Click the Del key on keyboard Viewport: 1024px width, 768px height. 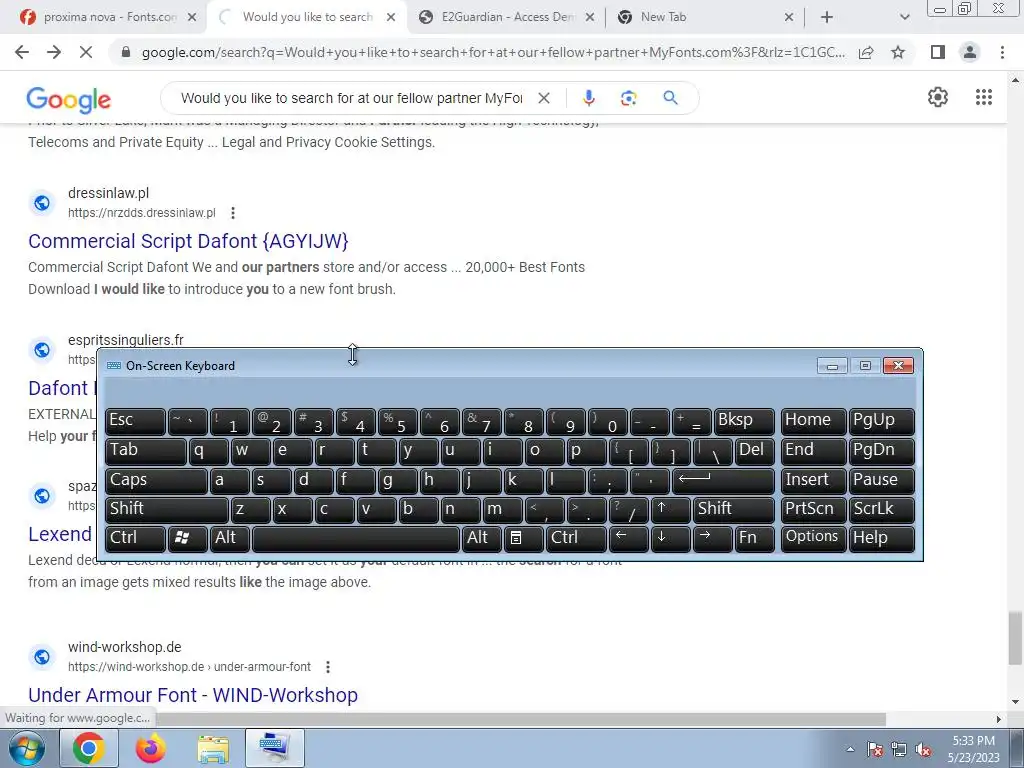[x=754, y=451]
